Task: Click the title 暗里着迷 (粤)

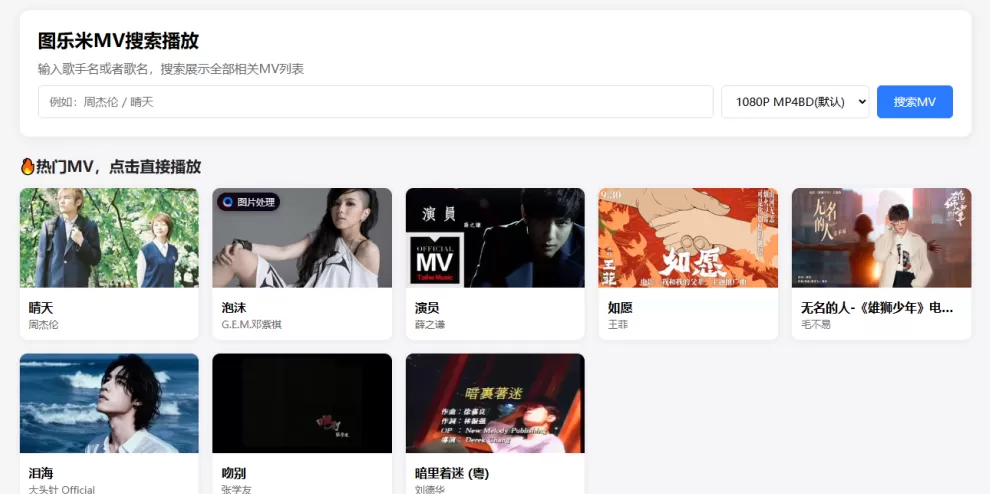Action: (452, 473)
